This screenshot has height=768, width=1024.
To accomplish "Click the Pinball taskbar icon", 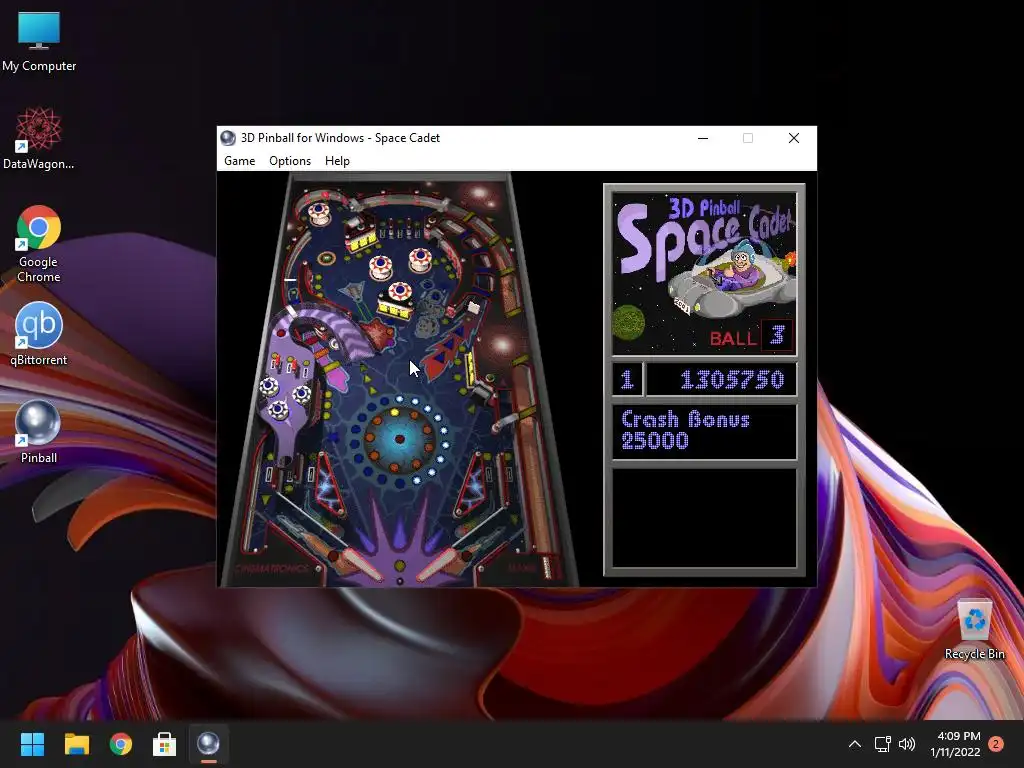I will click(x=208, y=744).
